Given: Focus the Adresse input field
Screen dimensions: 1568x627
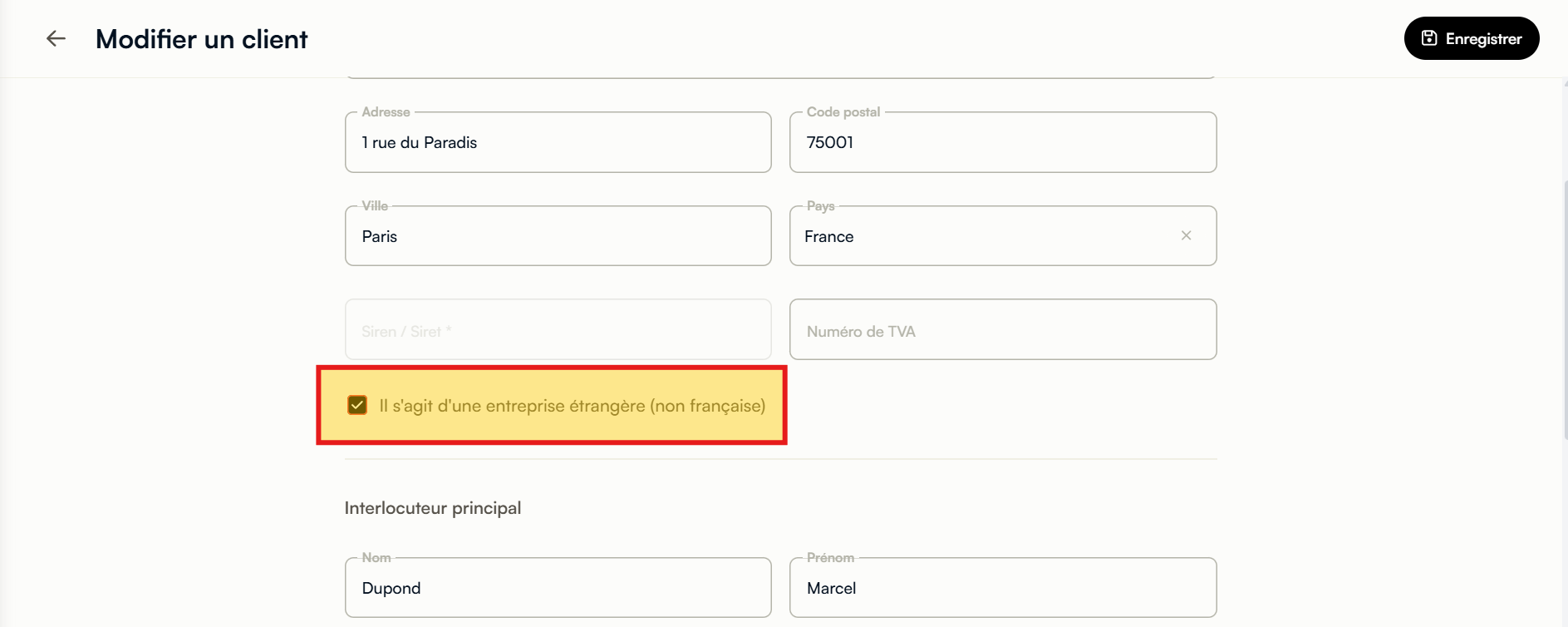Looking at the screenshot, I should click(558, 142).
